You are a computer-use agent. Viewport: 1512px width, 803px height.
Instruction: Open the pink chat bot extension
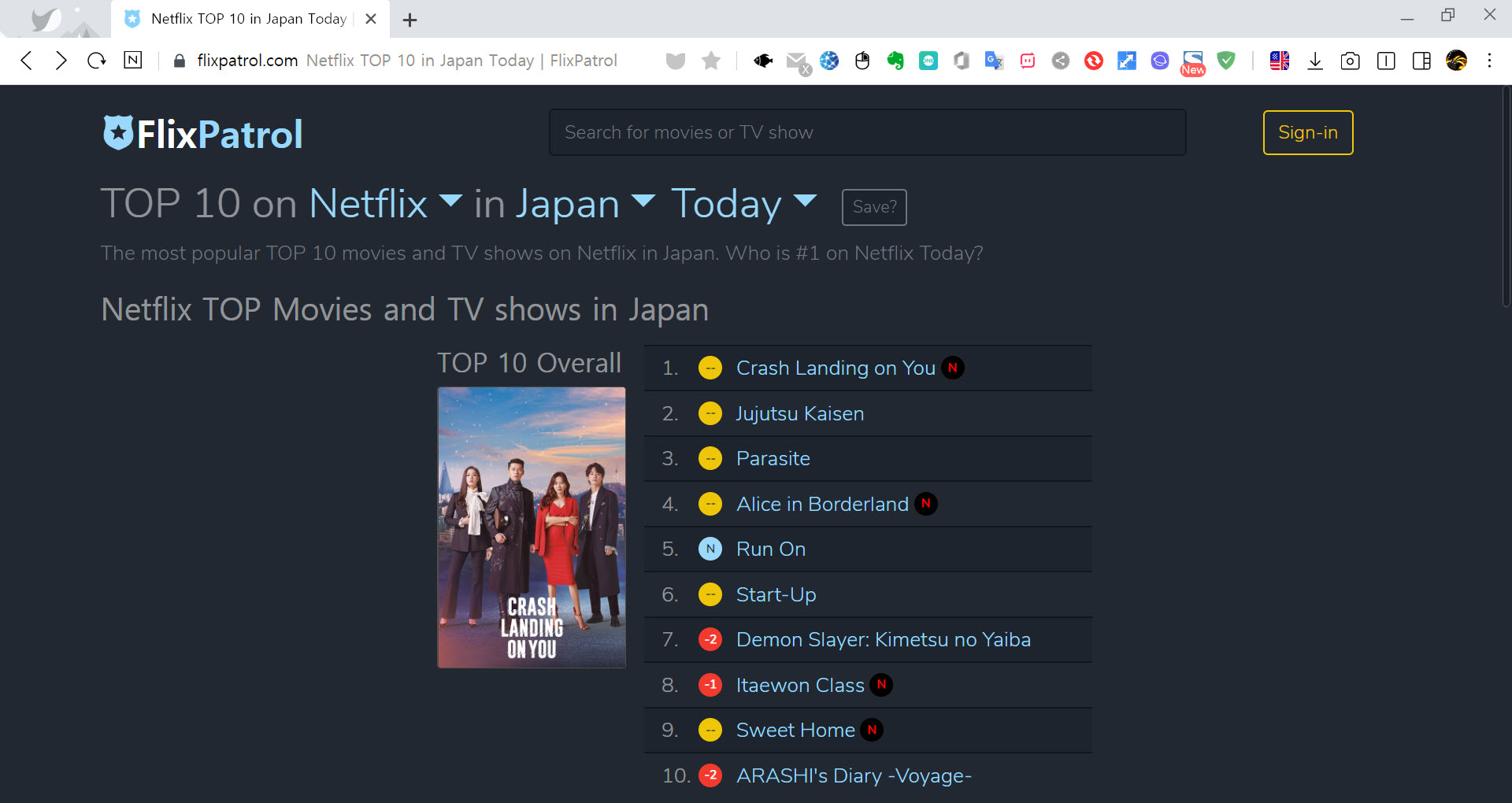tap(1028, 61)
